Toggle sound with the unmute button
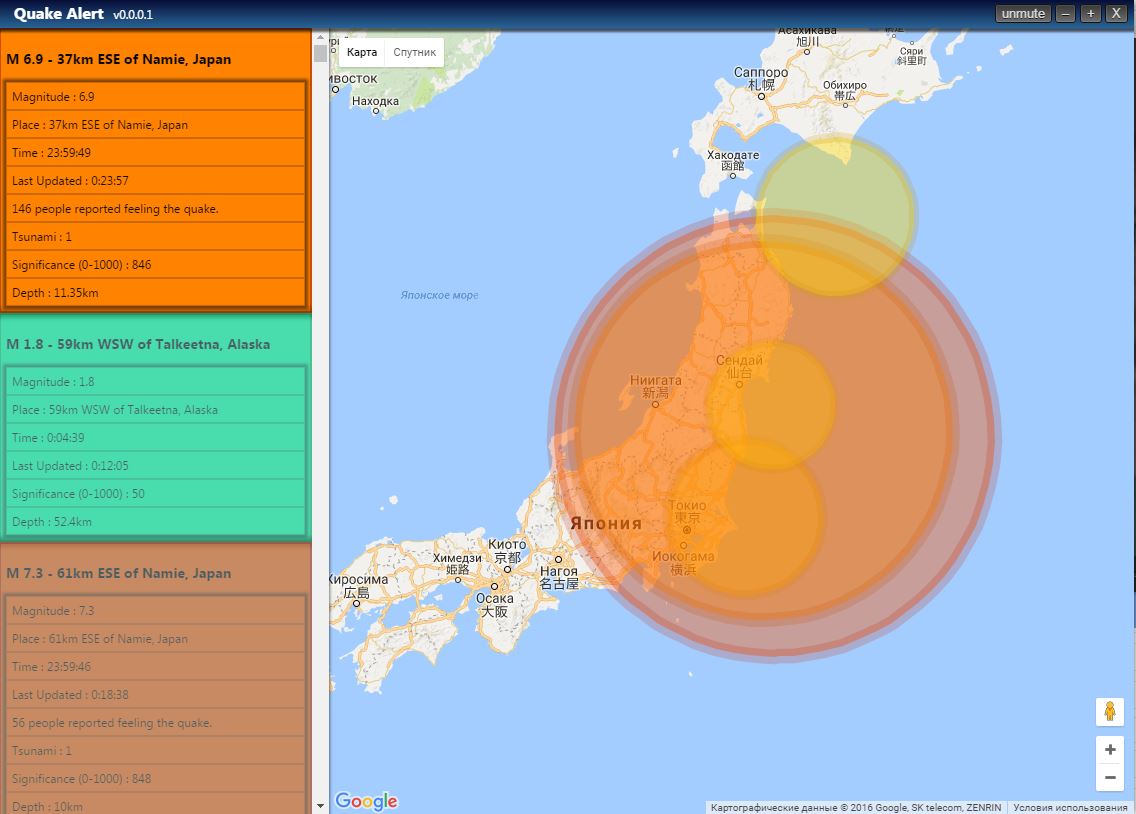The width and height of the screenshot is (1136, 814). [x=1022, y=14]
